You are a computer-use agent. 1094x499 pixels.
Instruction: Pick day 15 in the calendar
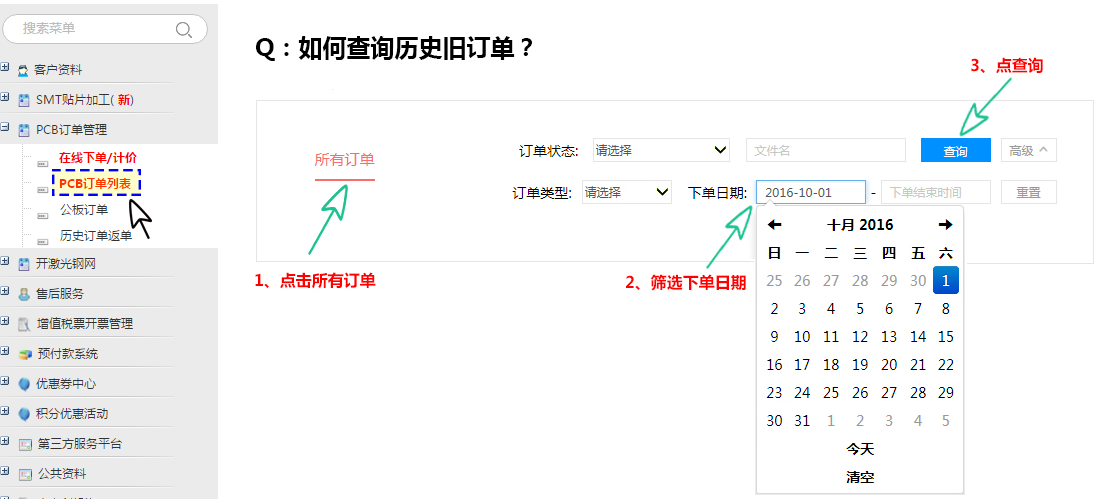[x=945, y=337]
